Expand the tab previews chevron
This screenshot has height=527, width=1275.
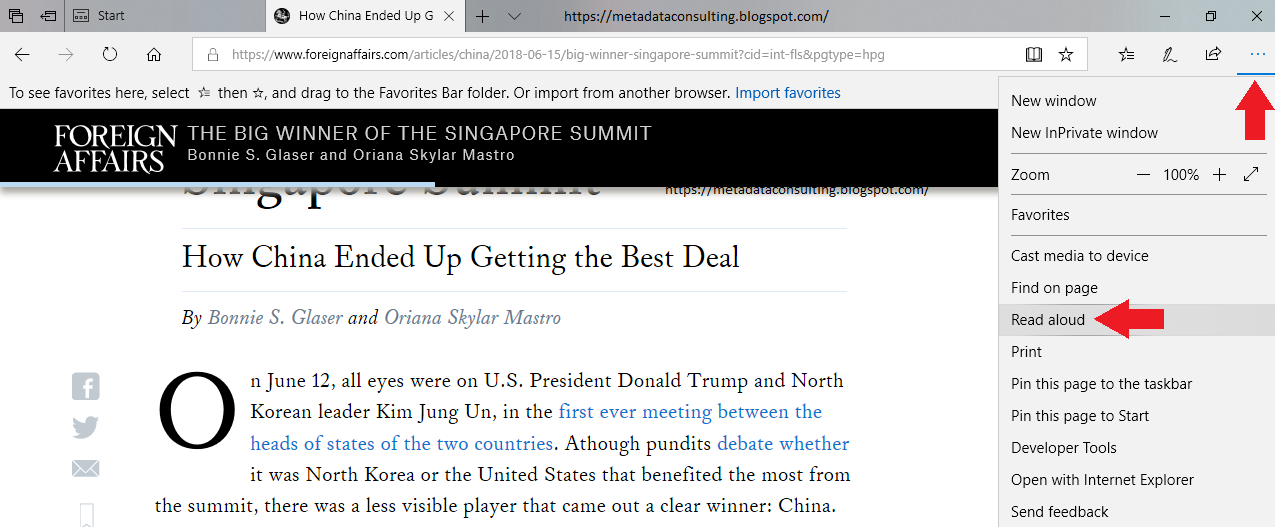(x=514, y=16)
